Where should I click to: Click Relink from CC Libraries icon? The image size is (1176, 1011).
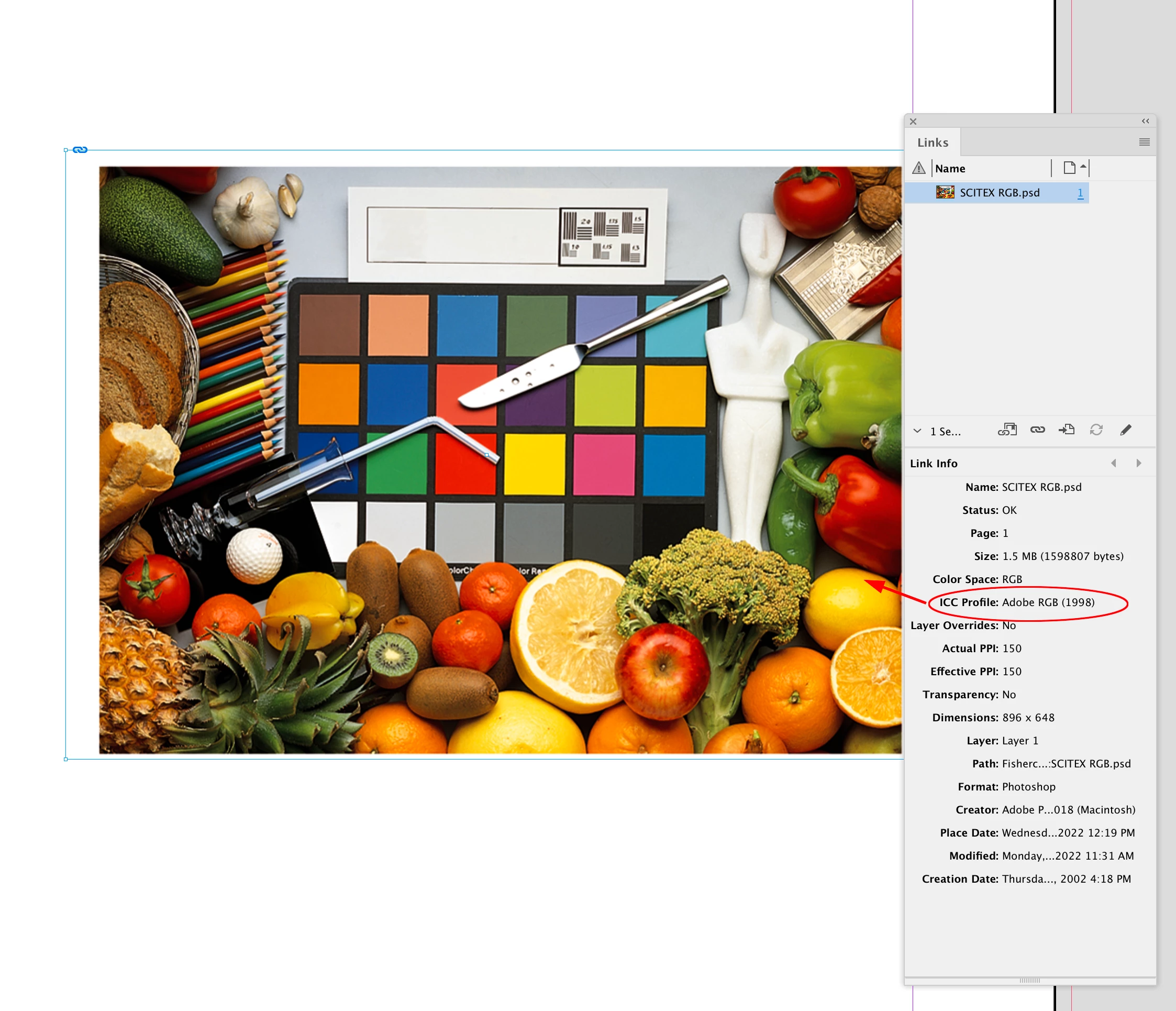[x=1007, y=430]
